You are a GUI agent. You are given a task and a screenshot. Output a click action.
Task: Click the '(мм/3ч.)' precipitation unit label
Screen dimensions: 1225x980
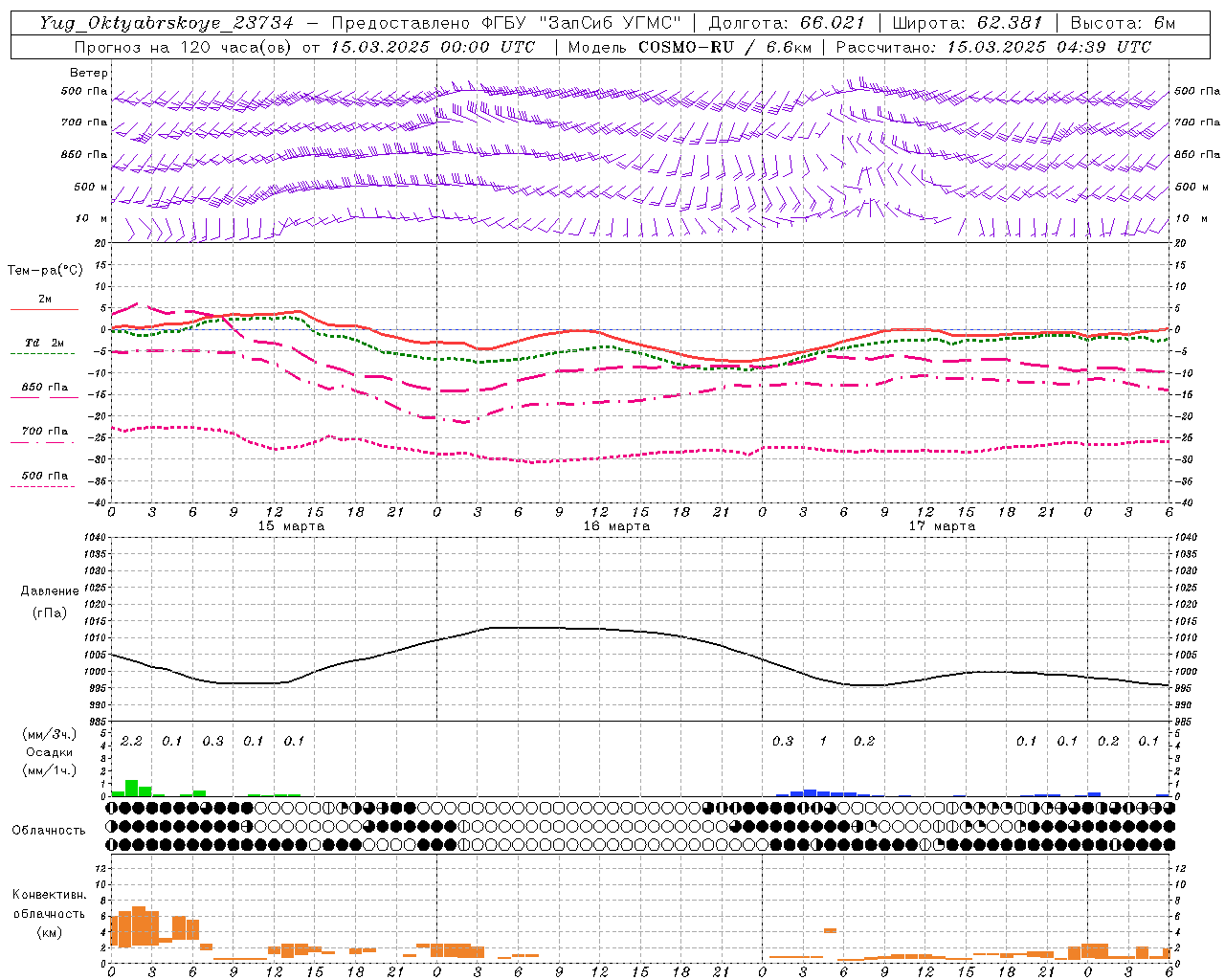pos(49,735)
